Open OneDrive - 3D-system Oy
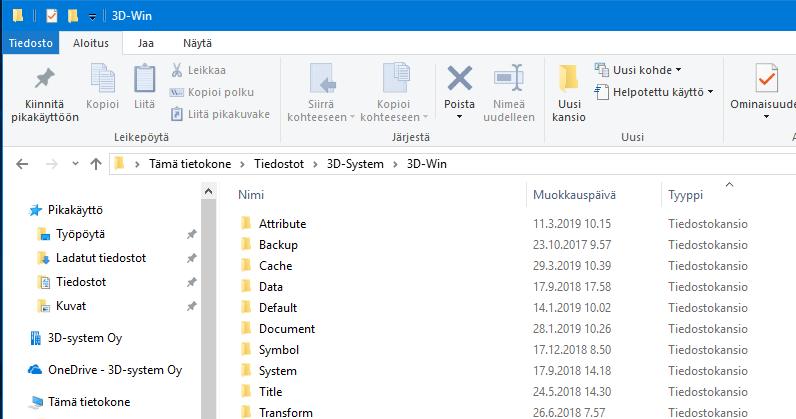 point(115,370)
